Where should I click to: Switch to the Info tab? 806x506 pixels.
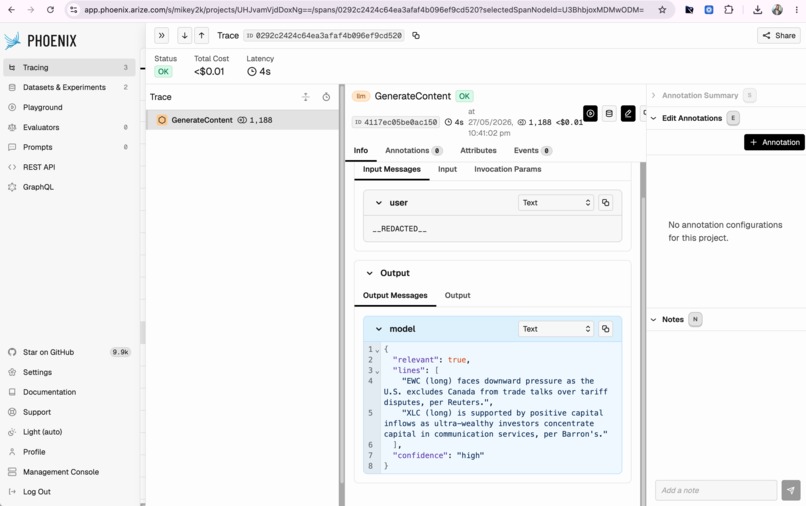click(x=360, y=151)
